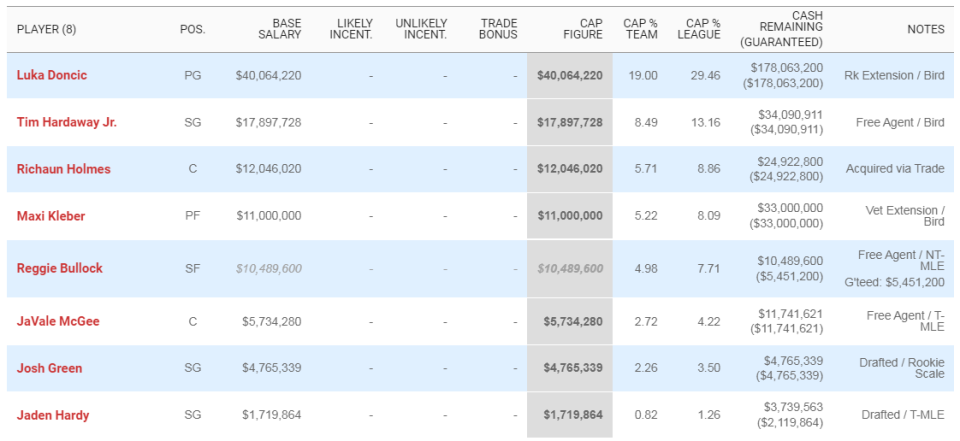Select Maxi Kleber's name

click(x=51, y=216)
